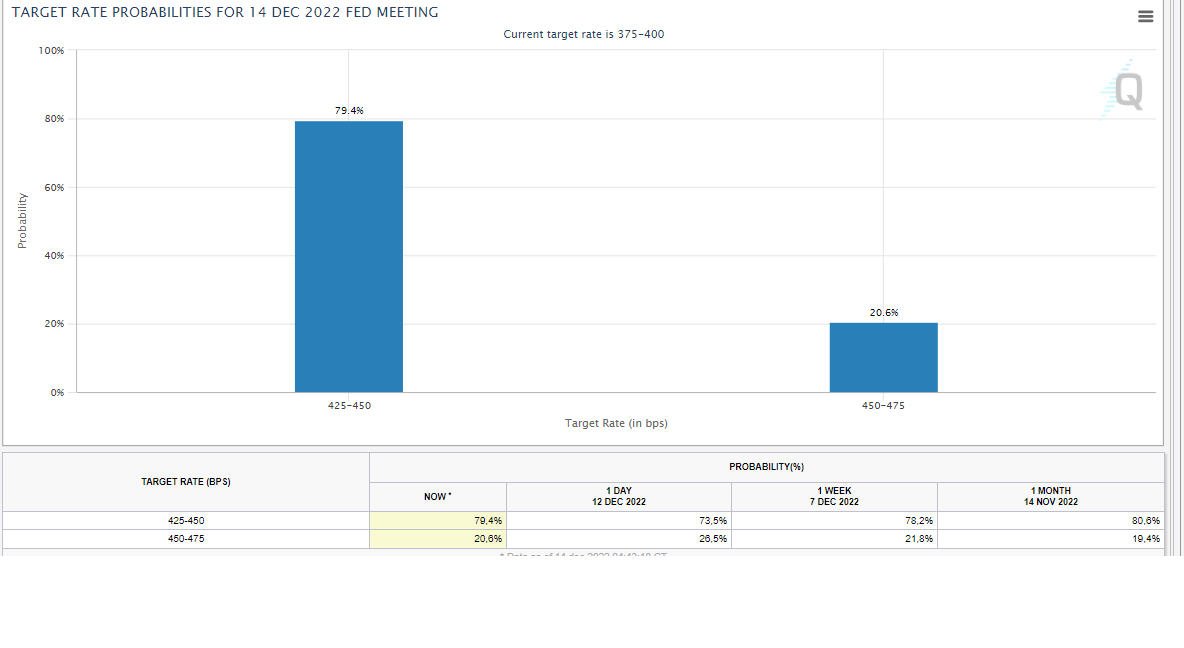Click the 'Target Rate (in bps)' axis title

[x=616, y=423]
